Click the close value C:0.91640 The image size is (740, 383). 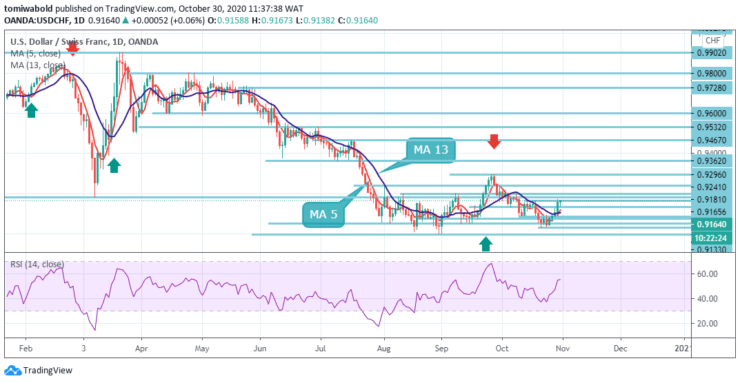(358, 21)
